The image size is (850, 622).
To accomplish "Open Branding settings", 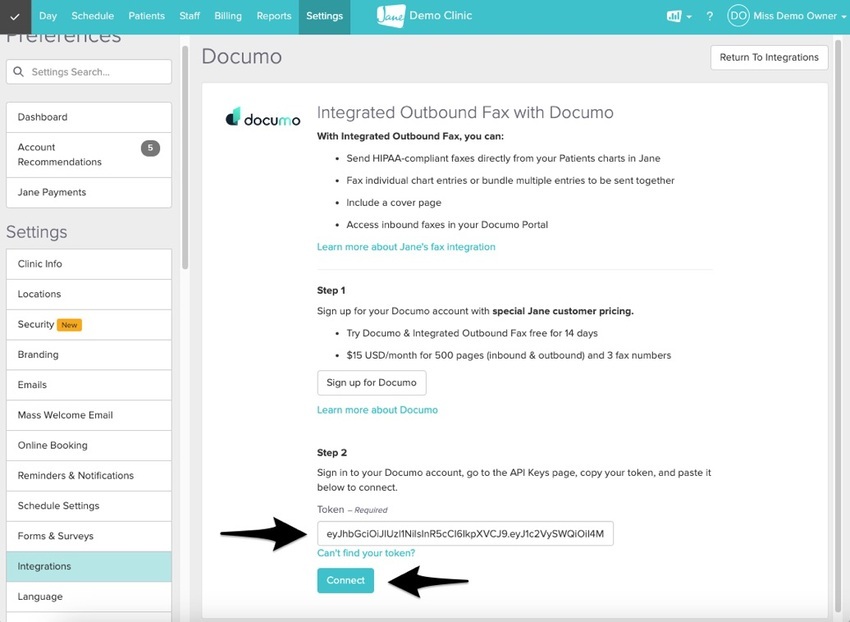I will 89,355.
